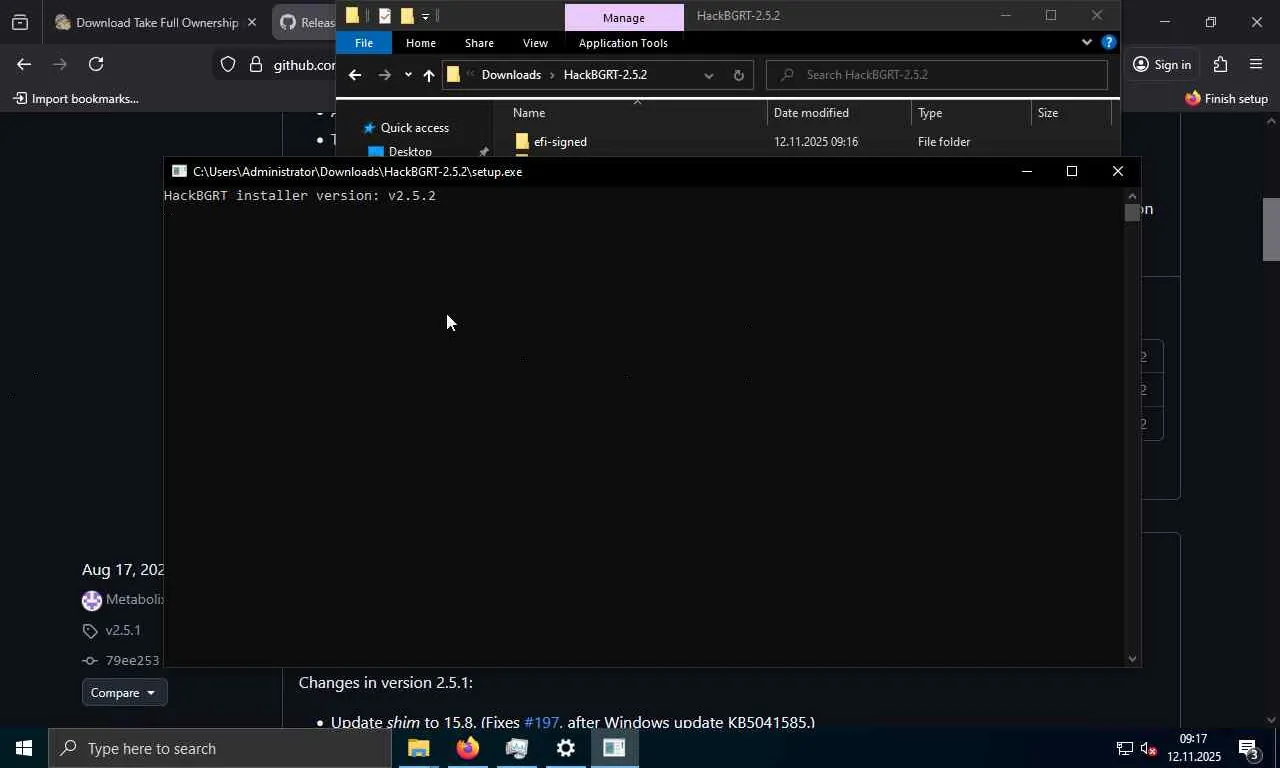Viewport: 1280px width, 768px height.
Task: Select the efi-signed folder
Action: pyautogui.click(x=560, y=142)
